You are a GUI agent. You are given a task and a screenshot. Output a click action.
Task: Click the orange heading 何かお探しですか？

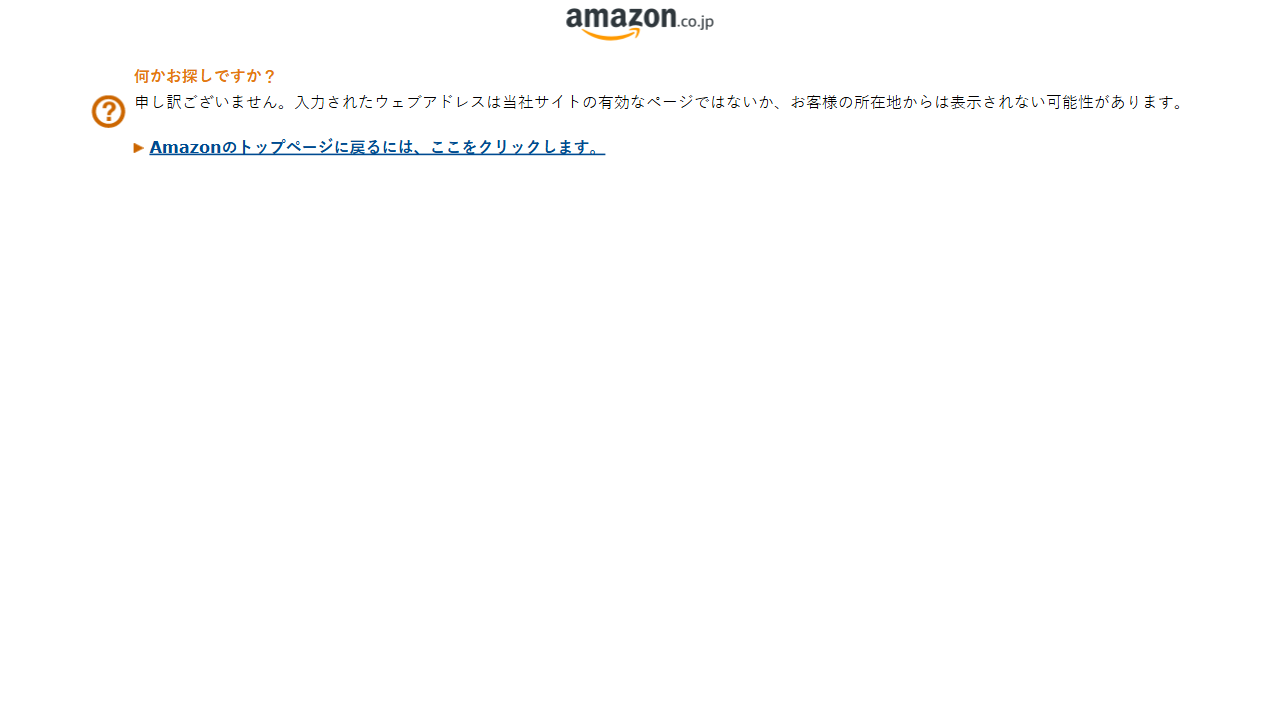click(205, 76)
